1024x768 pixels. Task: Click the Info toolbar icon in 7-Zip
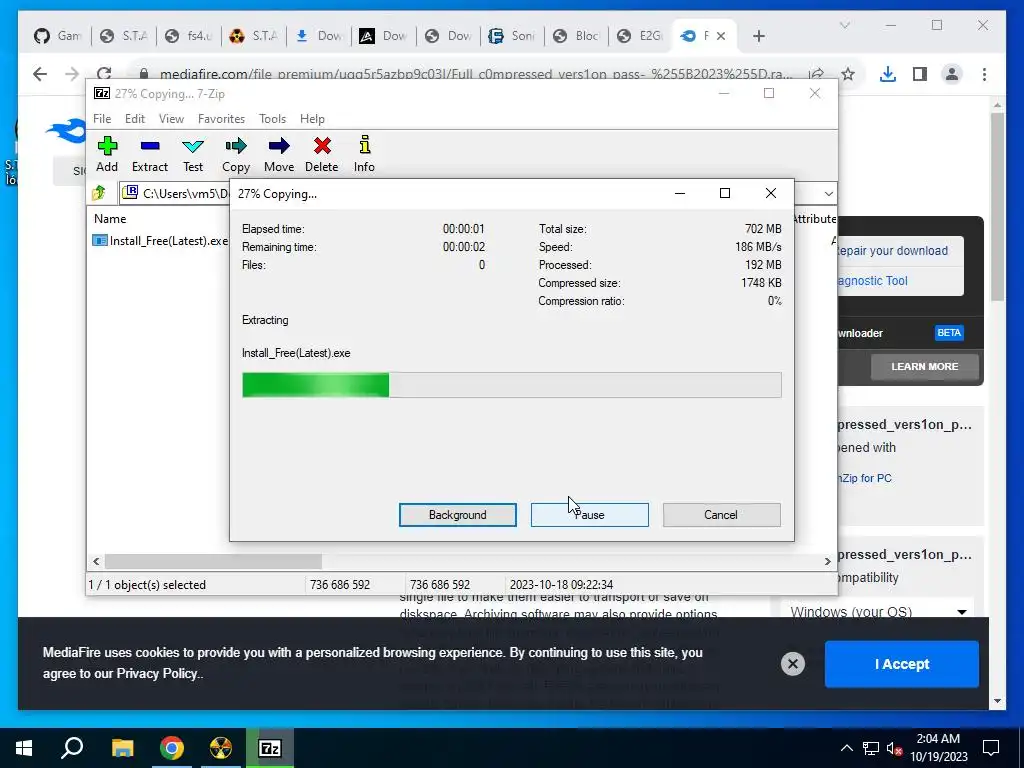click(x=364, y=154)
